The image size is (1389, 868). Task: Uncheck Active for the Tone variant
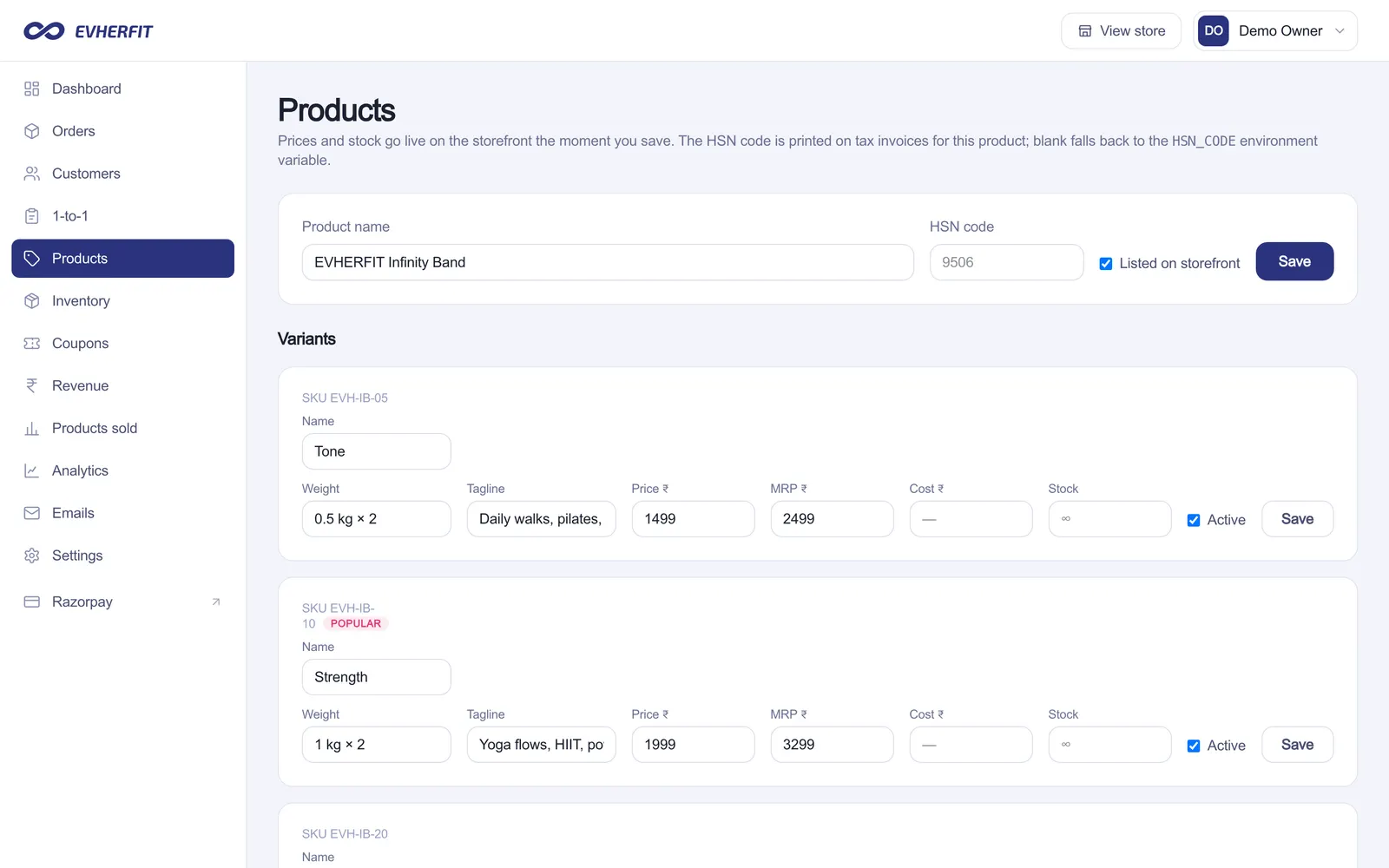coord(1194,520)
